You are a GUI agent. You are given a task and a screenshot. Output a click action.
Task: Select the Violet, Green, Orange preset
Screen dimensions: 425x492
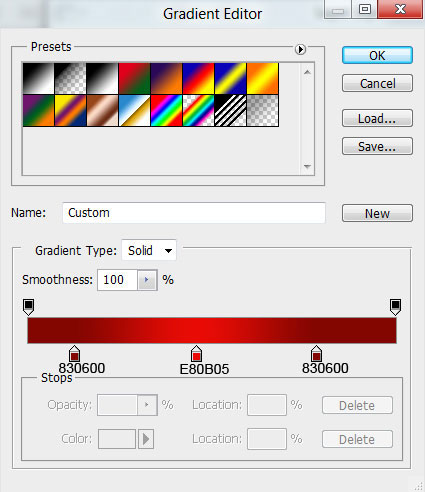[x=38, y=110]
